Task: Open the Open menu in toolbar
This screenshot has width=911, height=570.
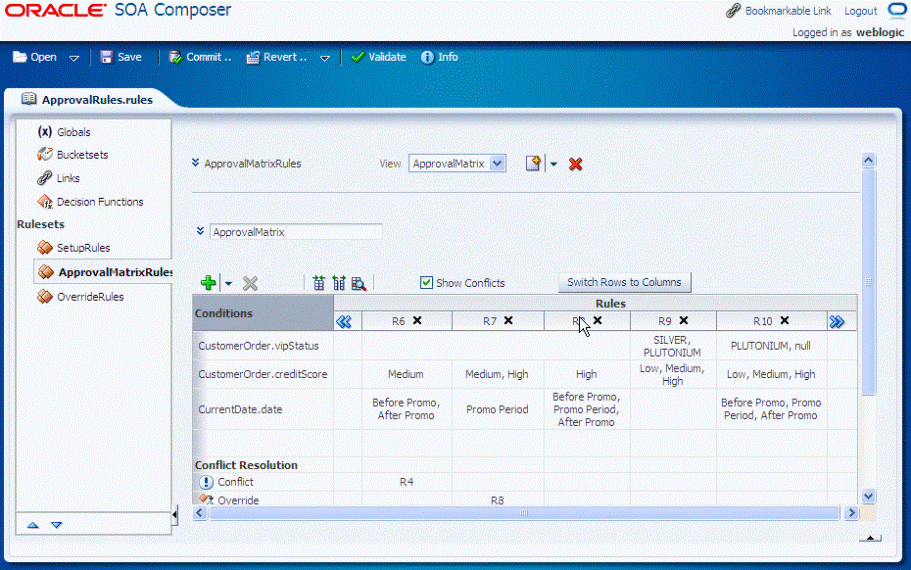Action: [x=35, y=57]
